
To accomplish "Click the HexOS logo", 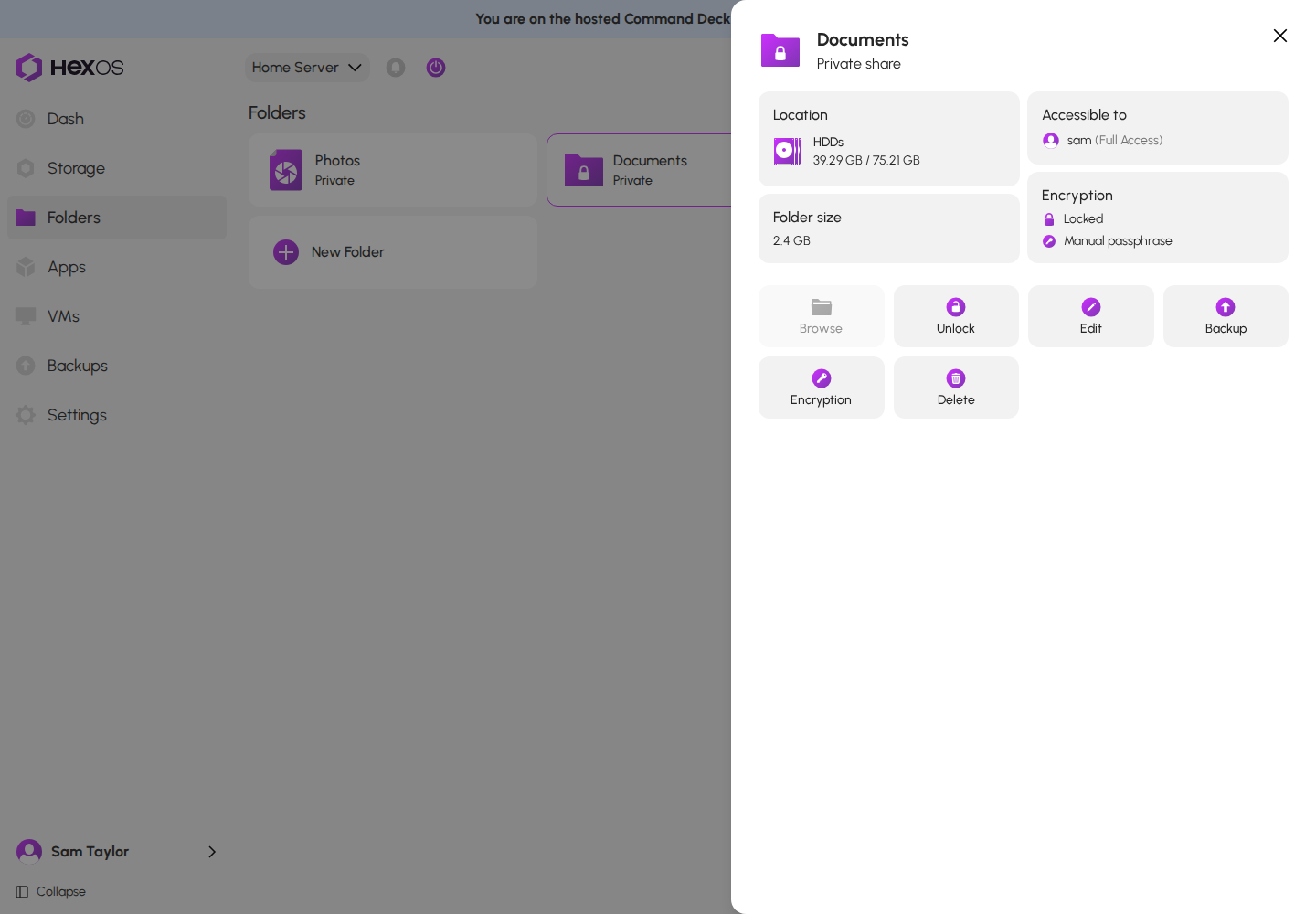I will [x=69, y=68].
